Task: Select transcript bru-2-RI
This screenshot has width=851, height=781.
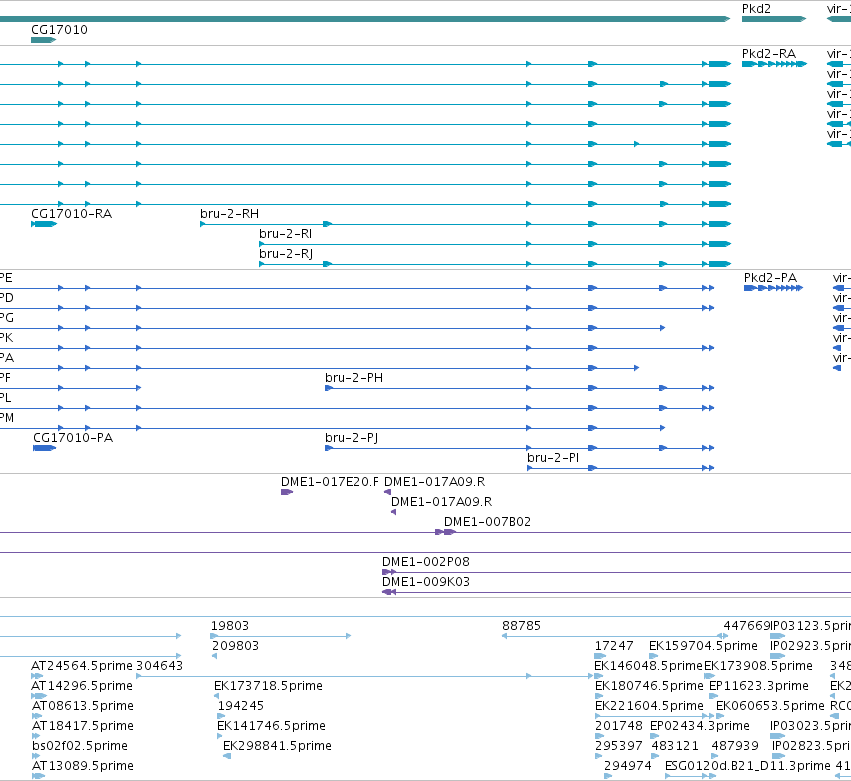Action: [495, 244]
